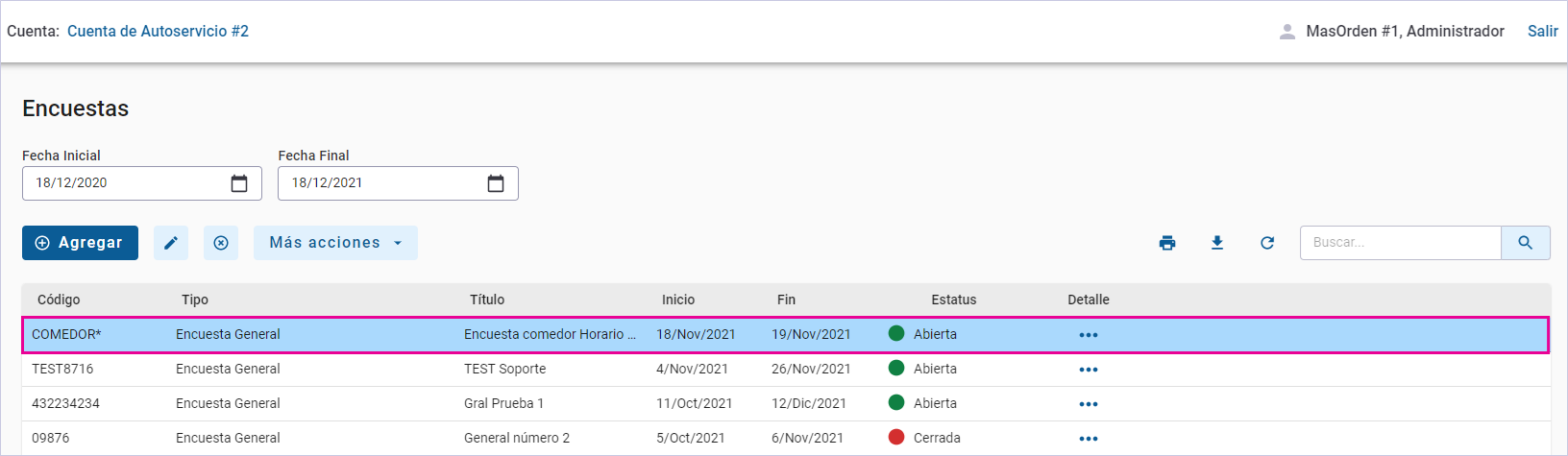Open Fecha Final calendar picker

(496, 183)
